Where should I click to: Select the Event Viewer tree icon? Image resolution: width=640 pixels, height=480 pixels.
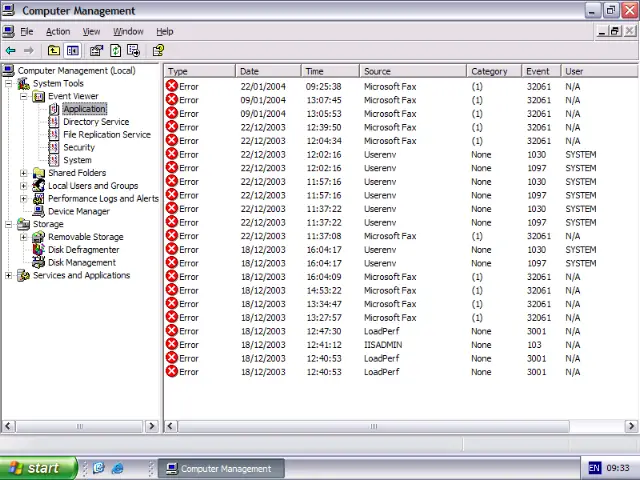39,96
